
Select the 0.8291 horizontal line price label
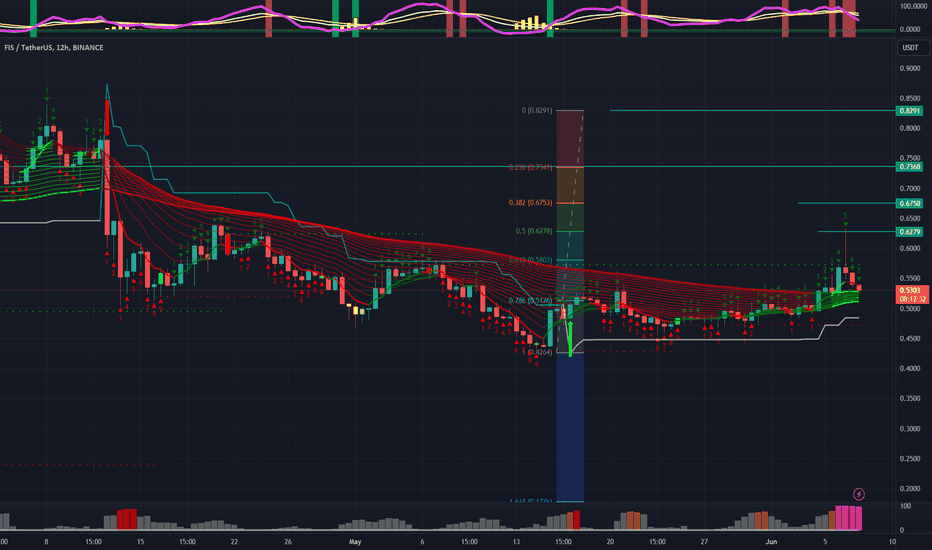(x=909, y=111)
